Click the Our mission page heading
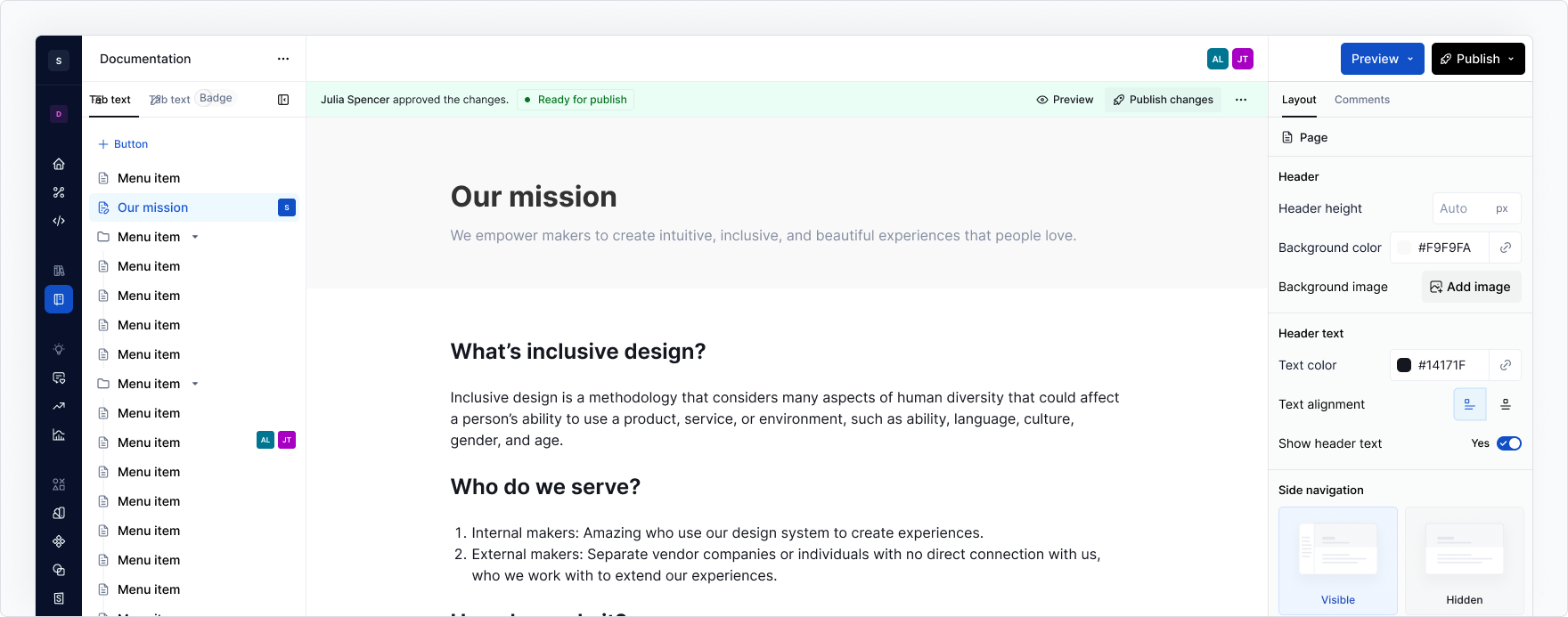1568x617 pixels. [534, 197]
